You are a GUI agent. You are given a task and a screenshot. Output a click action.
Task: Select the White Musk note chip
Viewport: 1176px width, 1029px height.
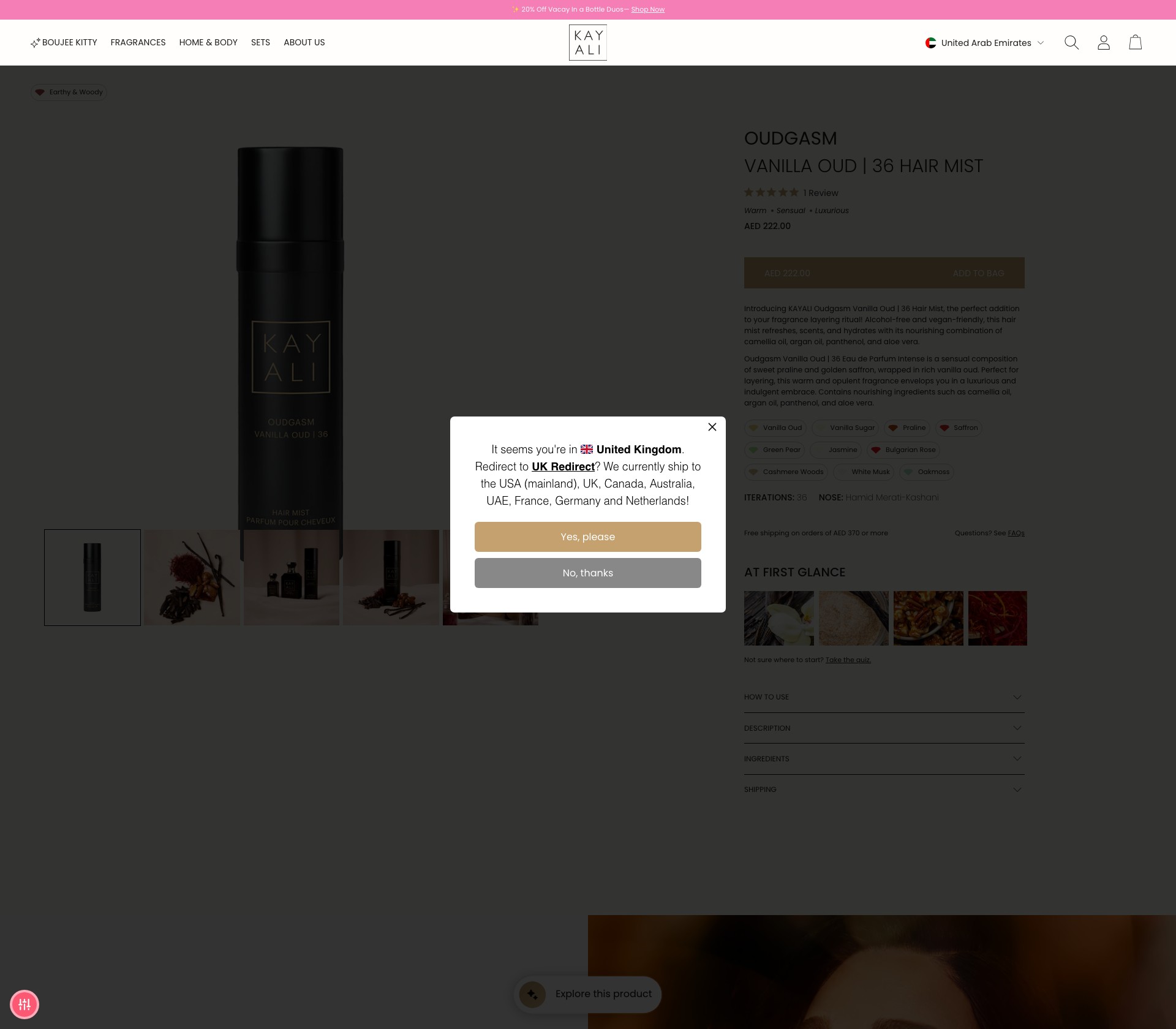[x=864, y=472]
